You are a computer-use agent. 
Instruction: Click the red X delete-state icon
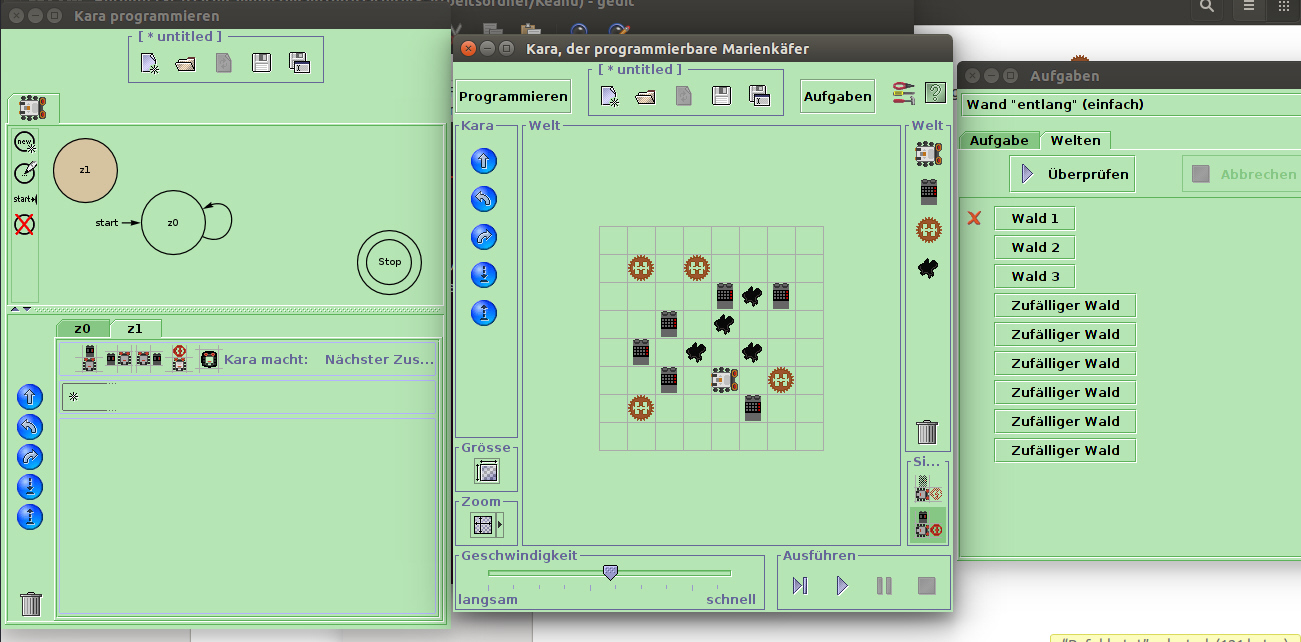pos(25,225)
